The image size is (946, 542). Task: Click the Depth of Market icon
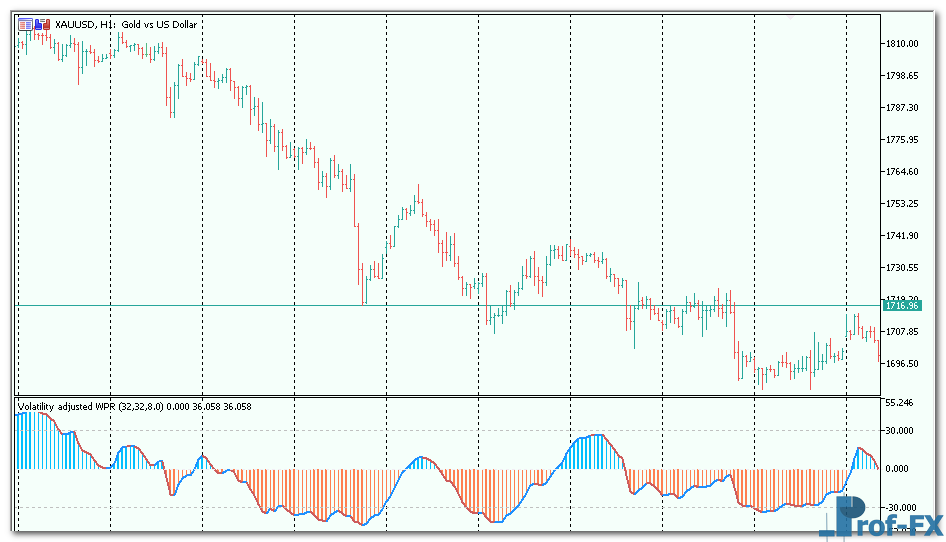click(25, 24)
